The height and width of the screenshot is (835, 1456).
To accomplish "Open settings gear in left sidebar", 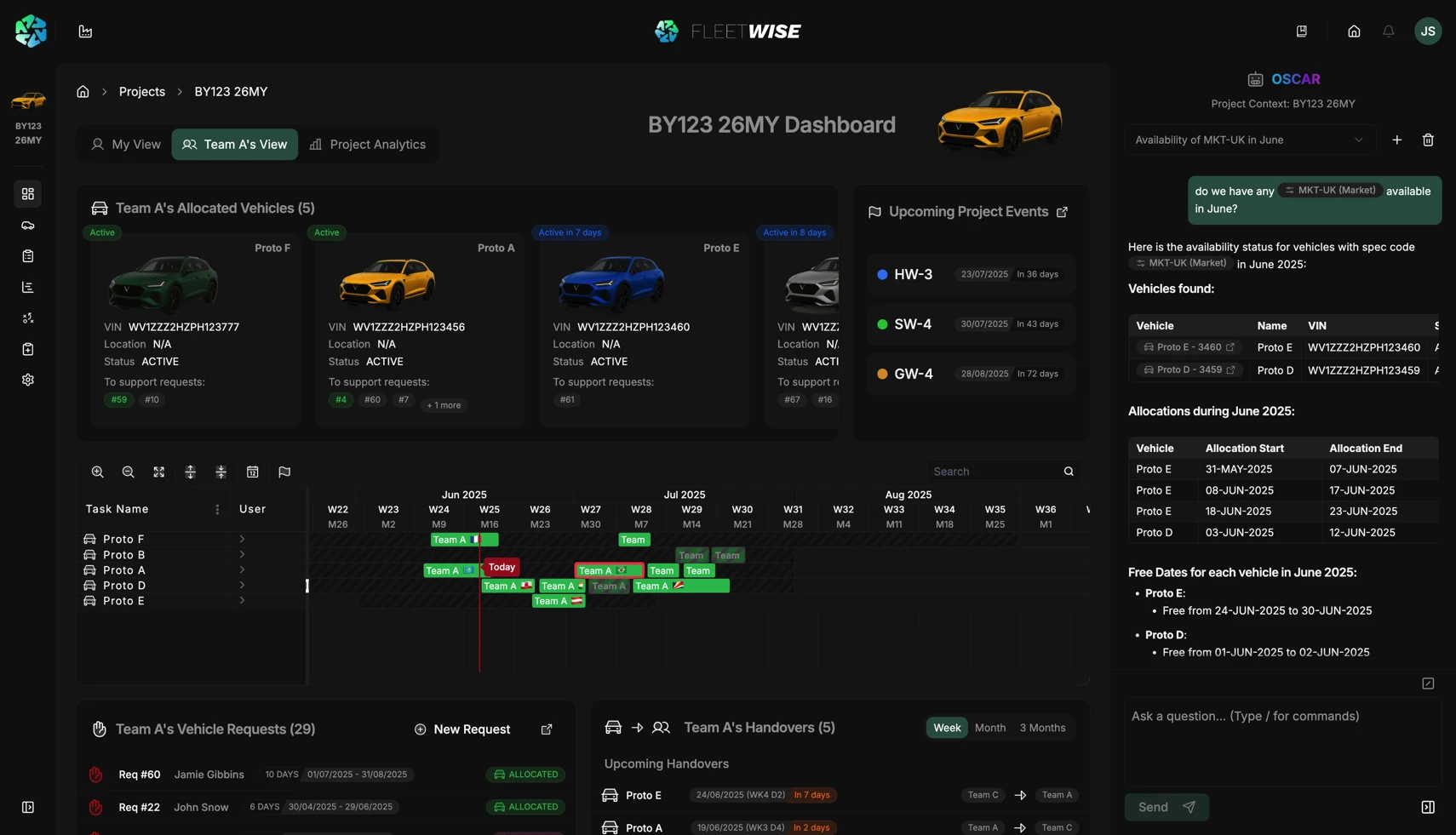I will tap(28, 380).
